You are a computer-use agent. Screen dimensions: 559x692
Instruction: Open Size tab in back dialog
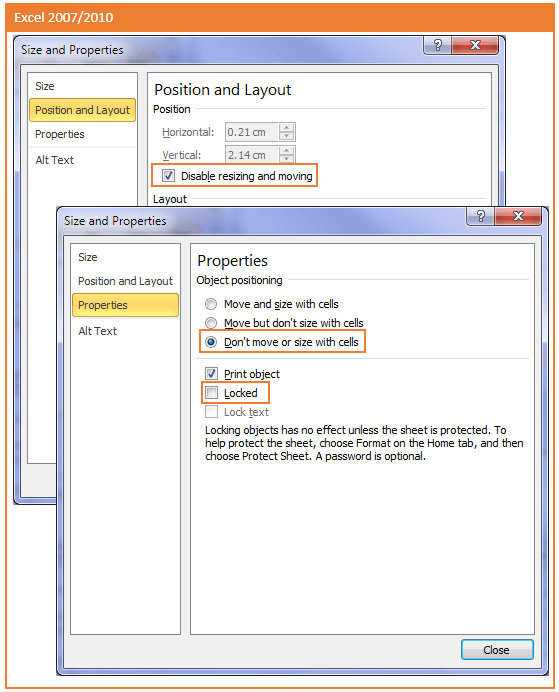pyautogui.click(x=83, y=86)
